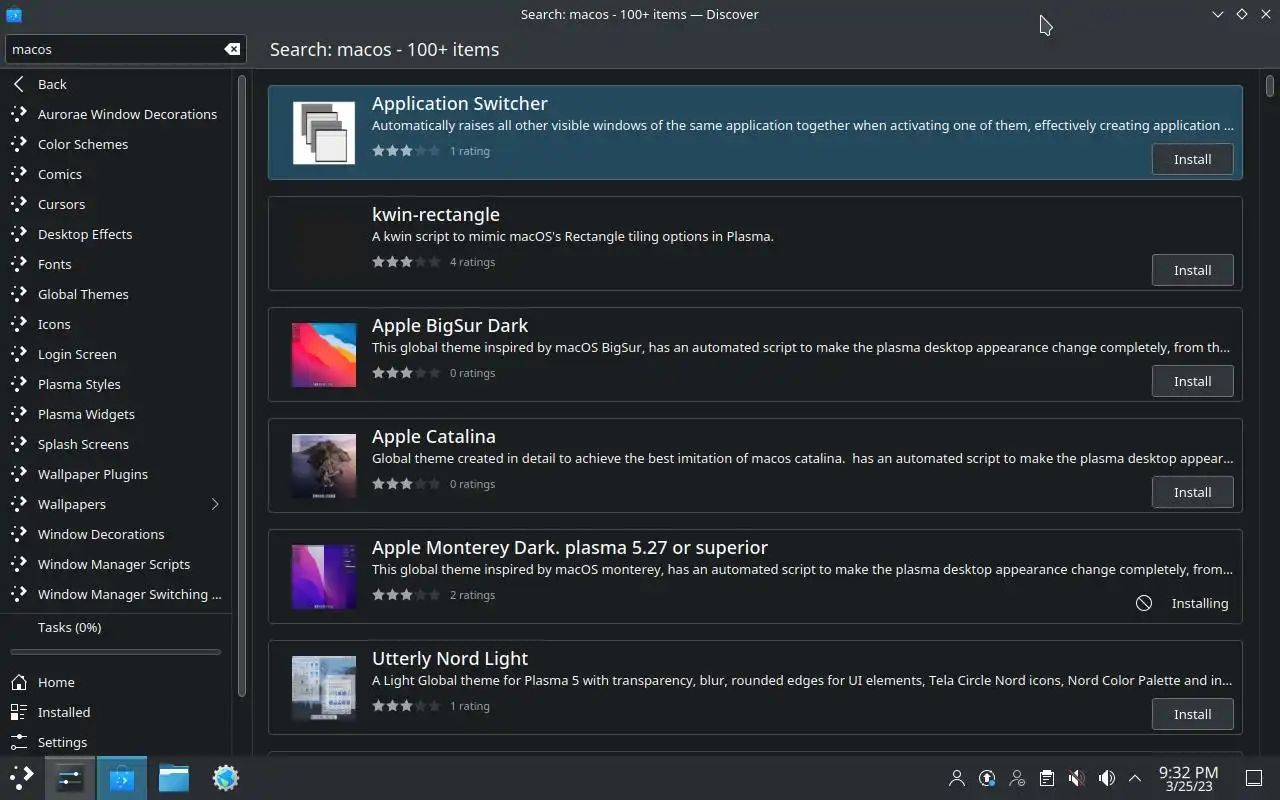
Task: Install kwin-rectangle
Action: pyautogui.click(x=1192, y=270)
